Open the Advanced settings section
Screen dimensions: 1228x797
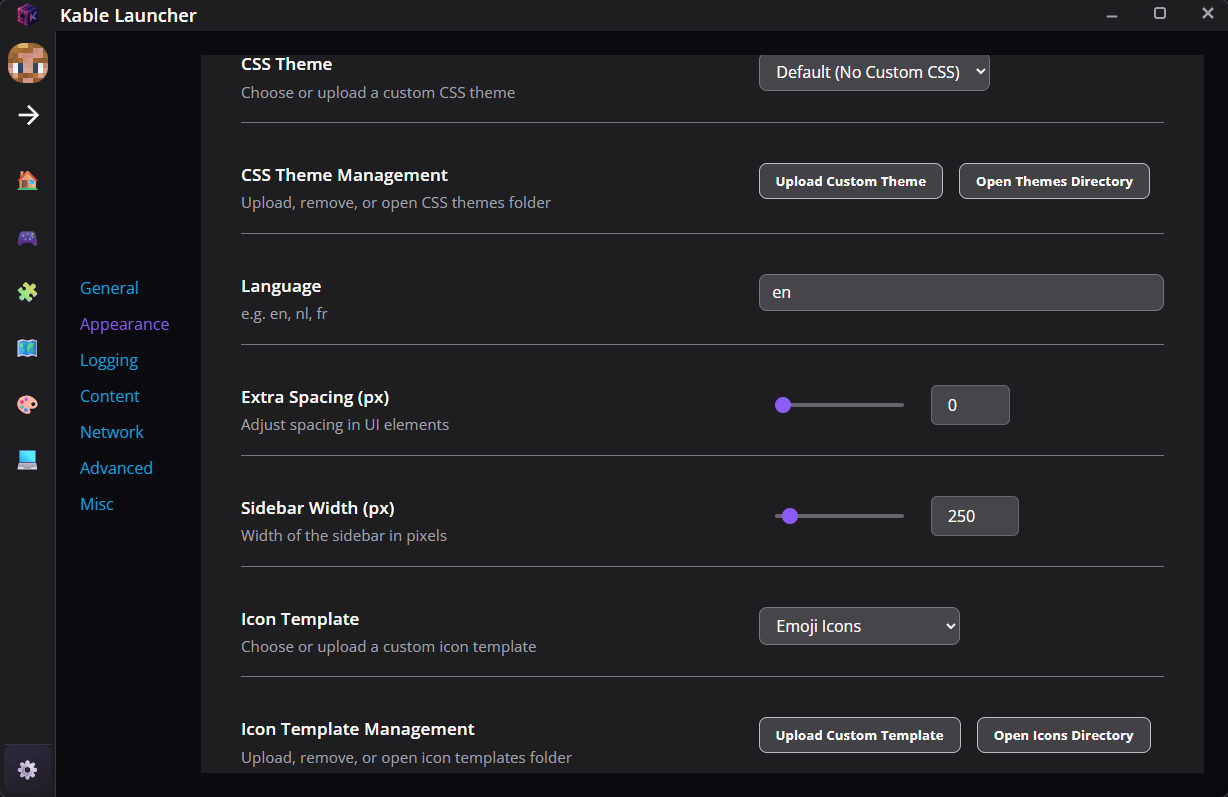pos(116,467)
